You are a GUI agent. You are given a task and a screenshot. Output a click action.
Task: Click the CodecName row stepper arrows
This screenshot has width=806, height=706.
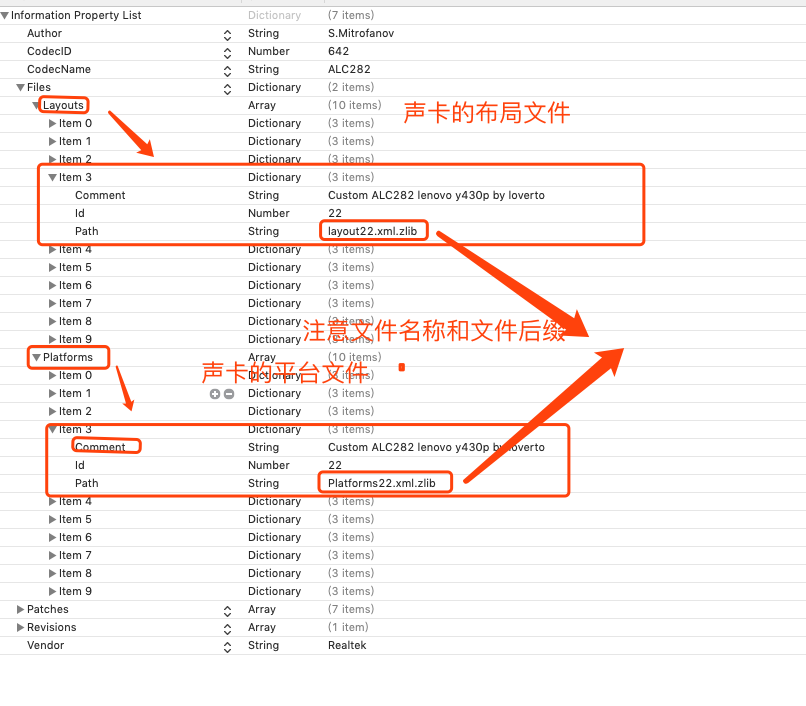227,69
